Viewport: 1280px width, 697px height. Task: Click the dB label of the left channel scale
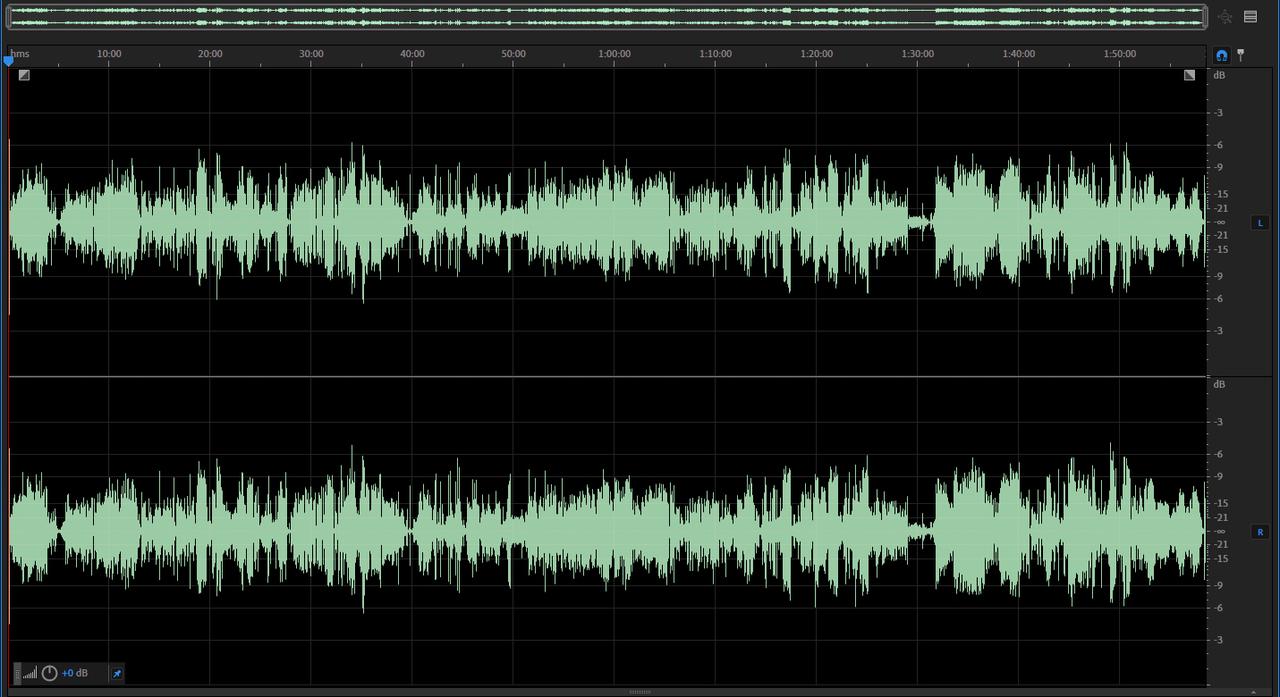pyautogui.click(x=1219, y=75)
